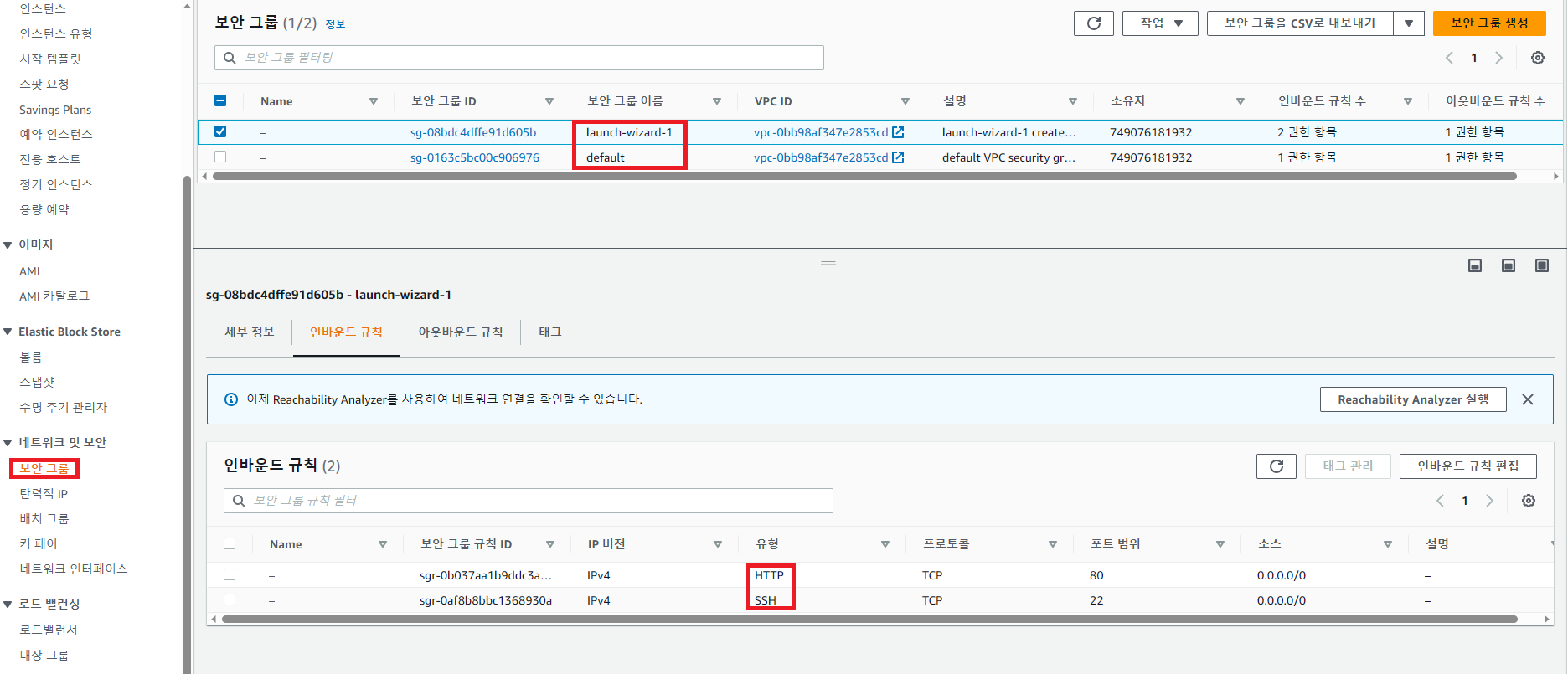Screen dimensions: 1568x674
Task: Open export CSV dropdown arrow
Action: click(1409, 23)
